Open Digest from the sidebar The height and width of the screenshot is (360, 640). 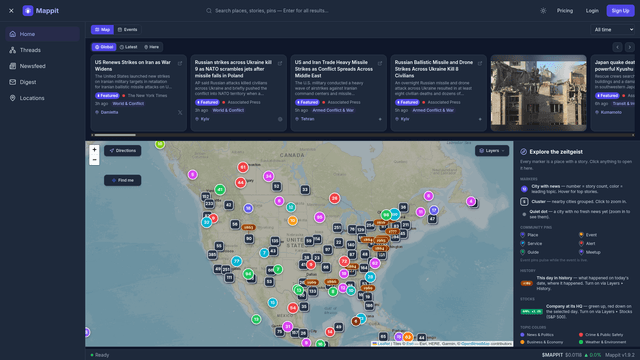point(42,82)
